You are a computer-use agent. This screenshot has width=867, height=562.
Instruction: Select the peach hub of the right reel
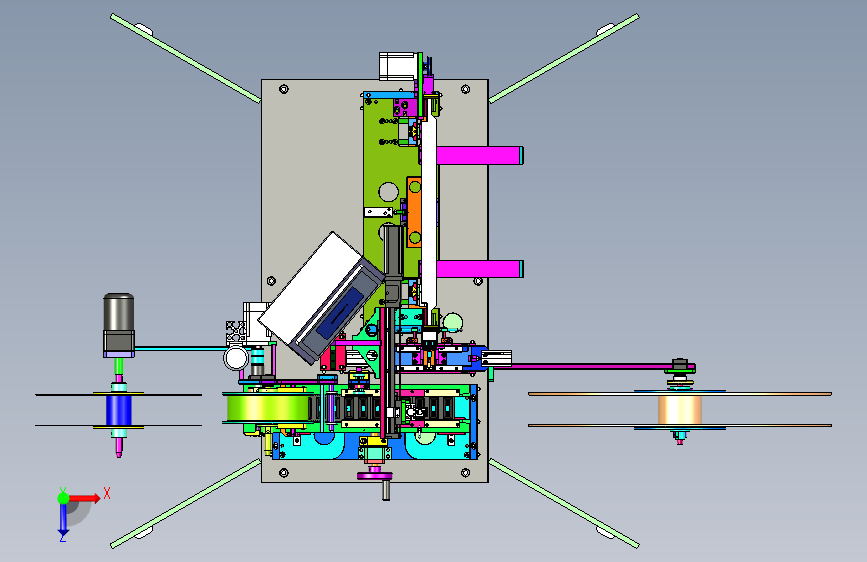click(680, 410)
